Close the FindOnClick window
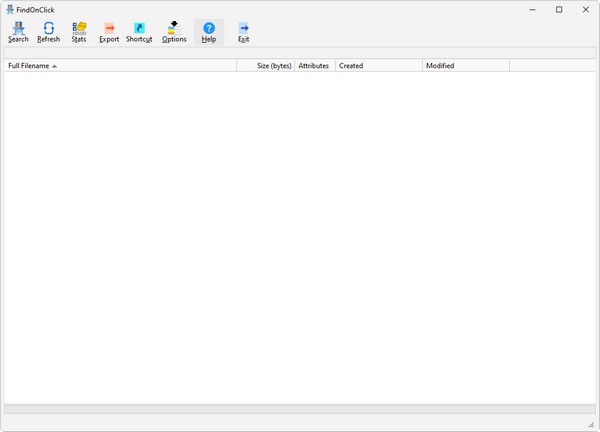Viewport: 600px width, 432px height. click(586, 9)
